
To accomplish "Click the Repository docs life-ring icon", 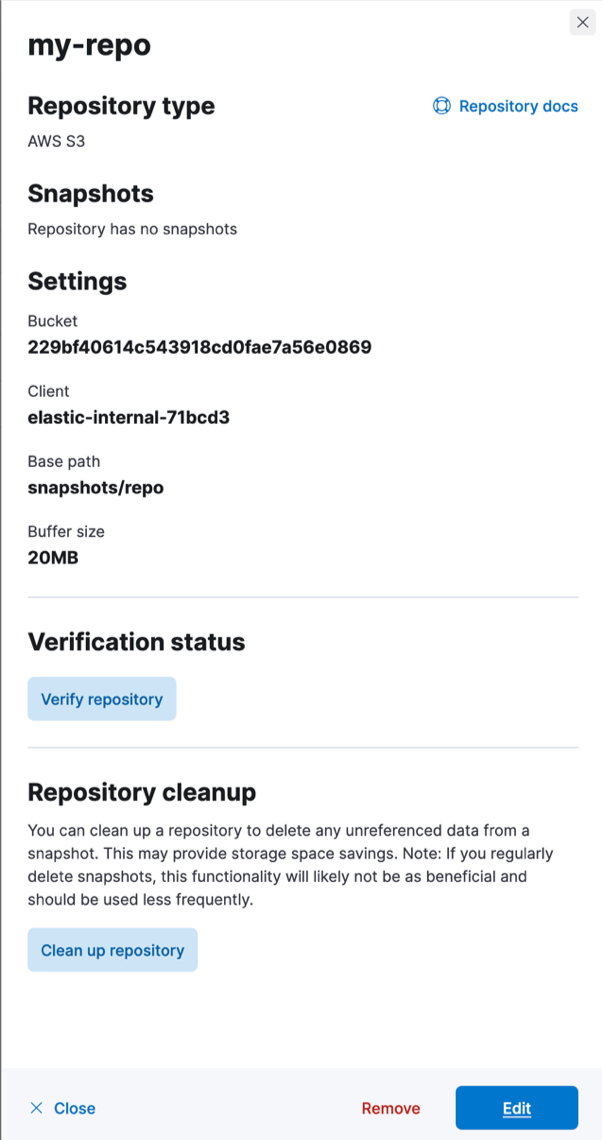I will click(441, 106).
